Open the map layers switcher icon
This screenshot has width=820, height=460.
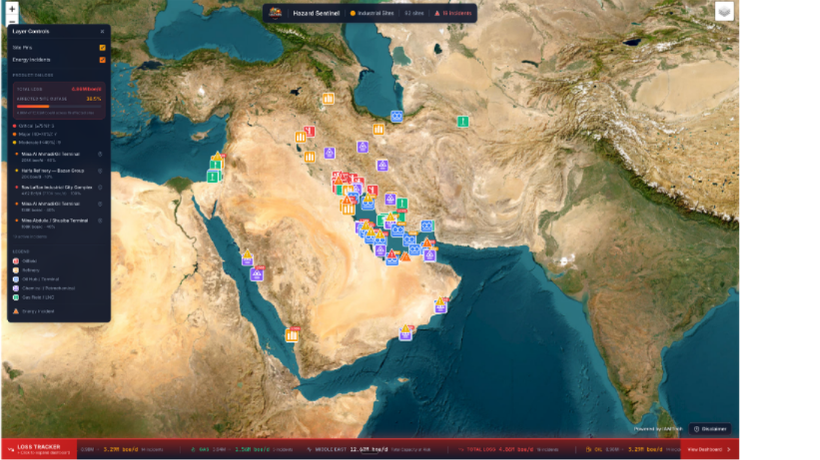tap(724, 11)
